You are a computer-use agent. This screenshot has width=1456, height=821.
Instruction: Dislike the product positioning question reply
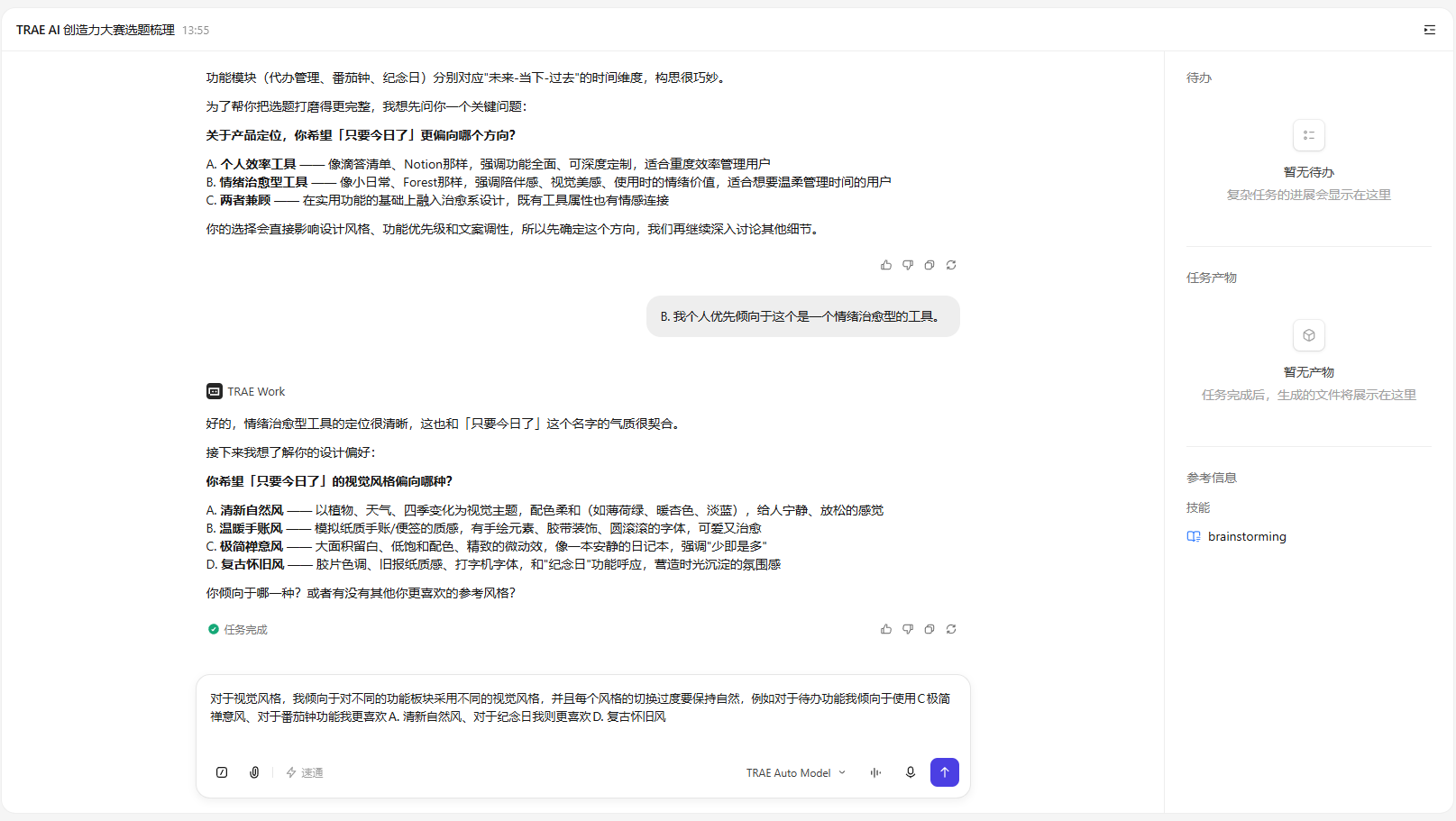coord(908,265)
